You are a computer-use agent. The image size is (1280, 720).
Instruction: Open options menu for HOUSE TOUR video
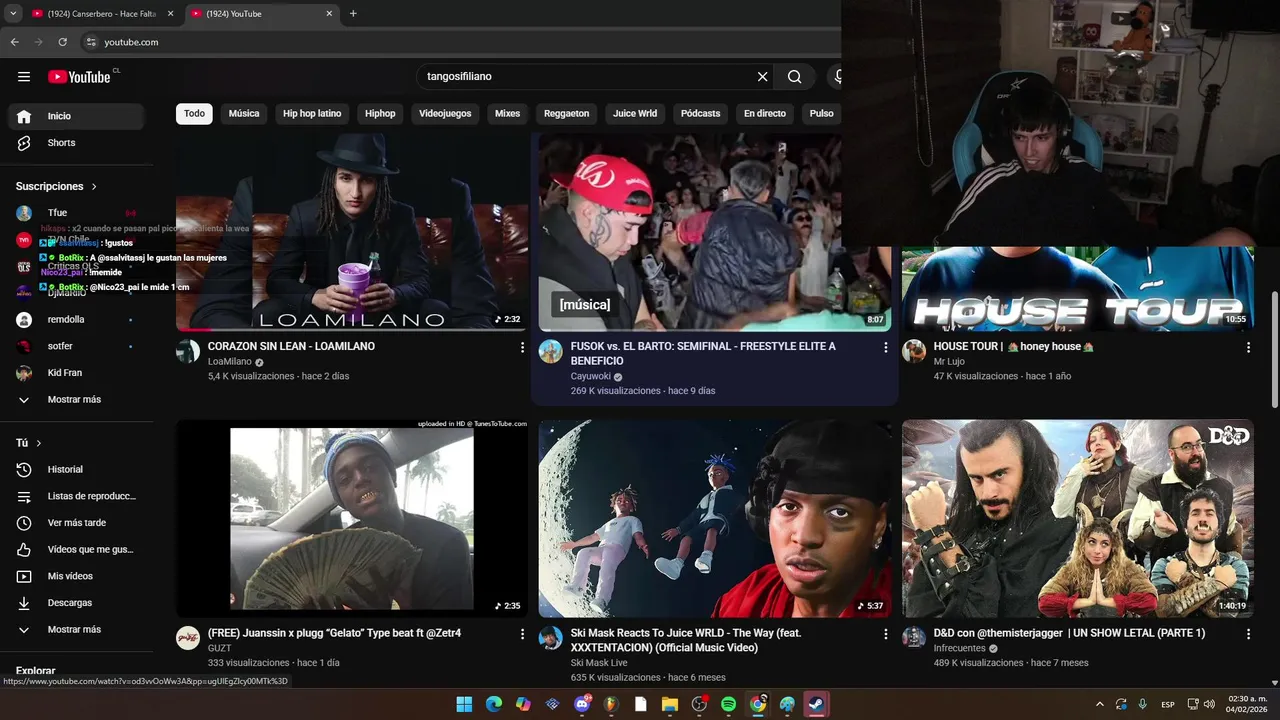1248,347
